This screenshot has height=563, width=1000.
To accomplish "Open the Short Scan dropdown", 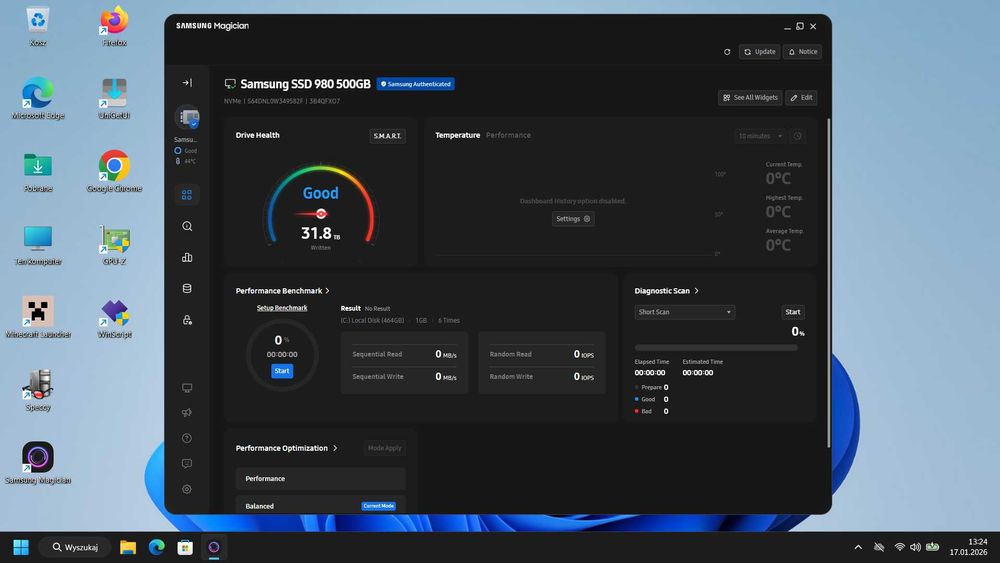I will coord(684,312).
